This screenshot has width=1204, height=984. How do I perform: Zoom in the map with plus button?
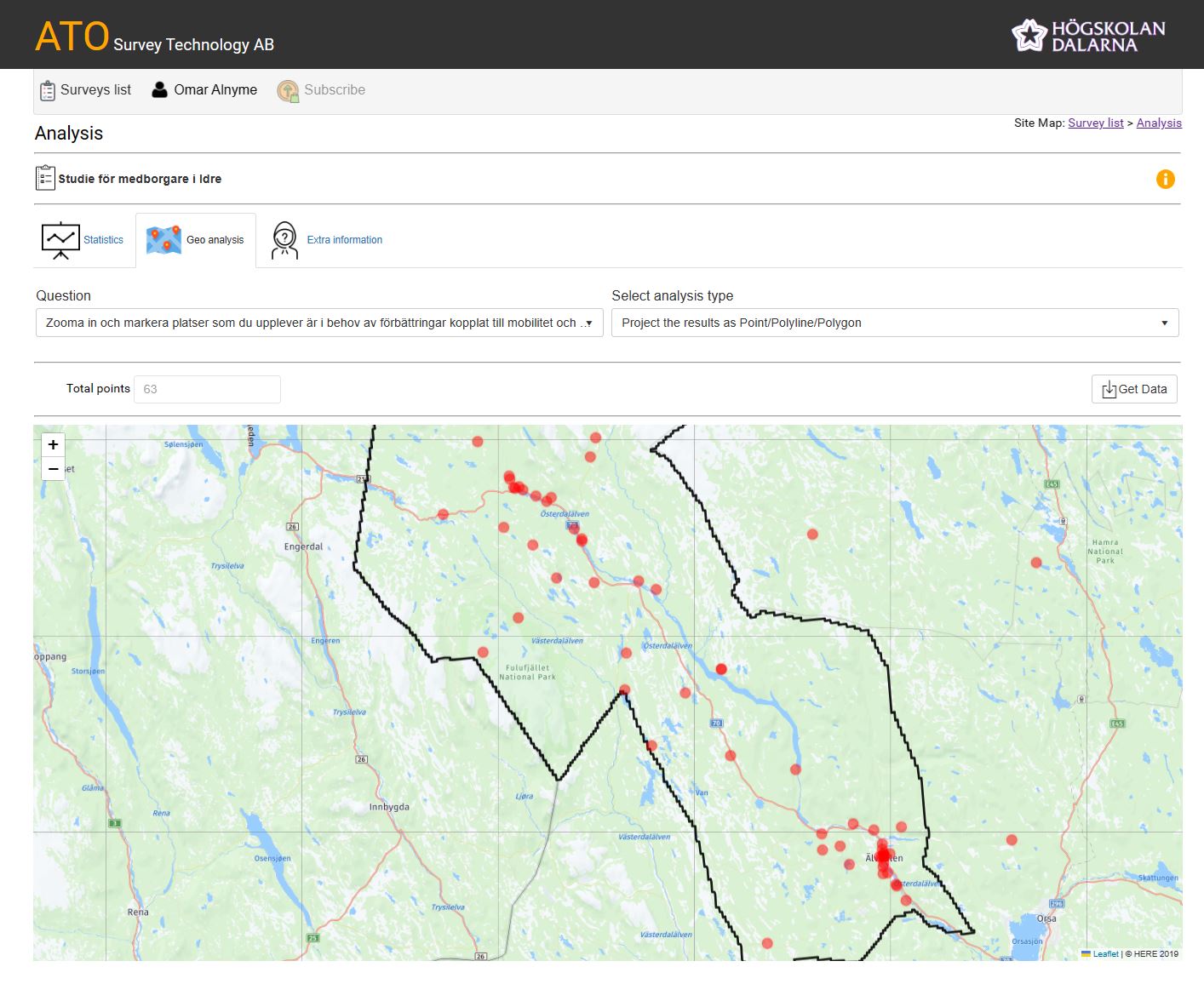point(53,445)
